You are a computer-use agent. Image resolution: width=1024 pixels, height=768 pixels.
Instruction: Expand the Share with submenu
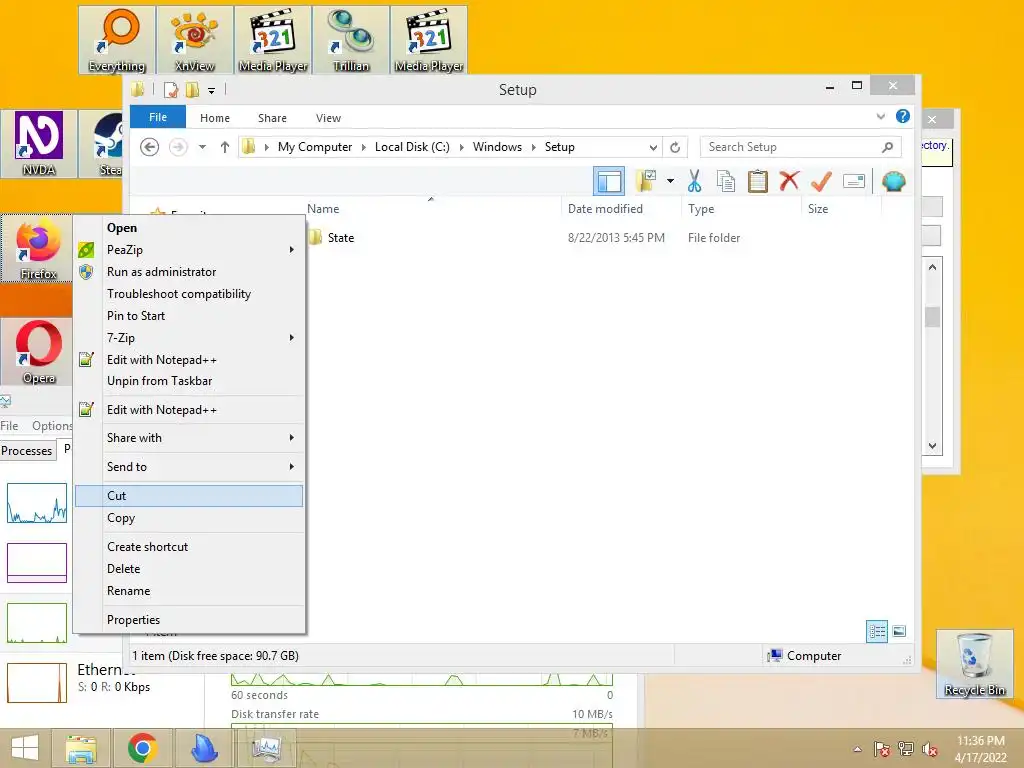tap(189, 438)
